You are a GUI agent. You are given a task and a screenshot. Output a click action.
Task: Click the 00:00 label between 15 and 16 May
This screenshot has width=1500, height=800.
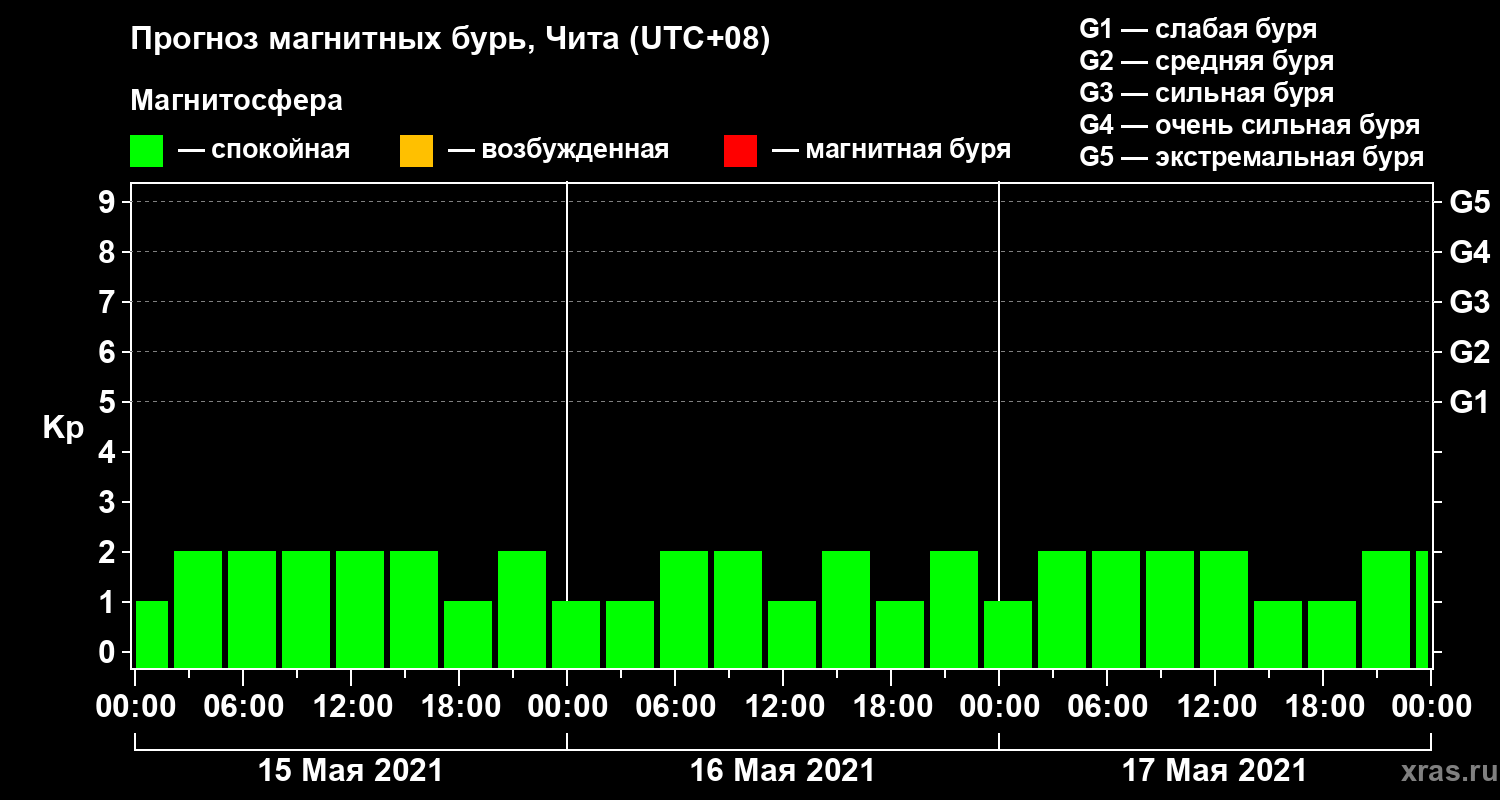tap(567, 706)
